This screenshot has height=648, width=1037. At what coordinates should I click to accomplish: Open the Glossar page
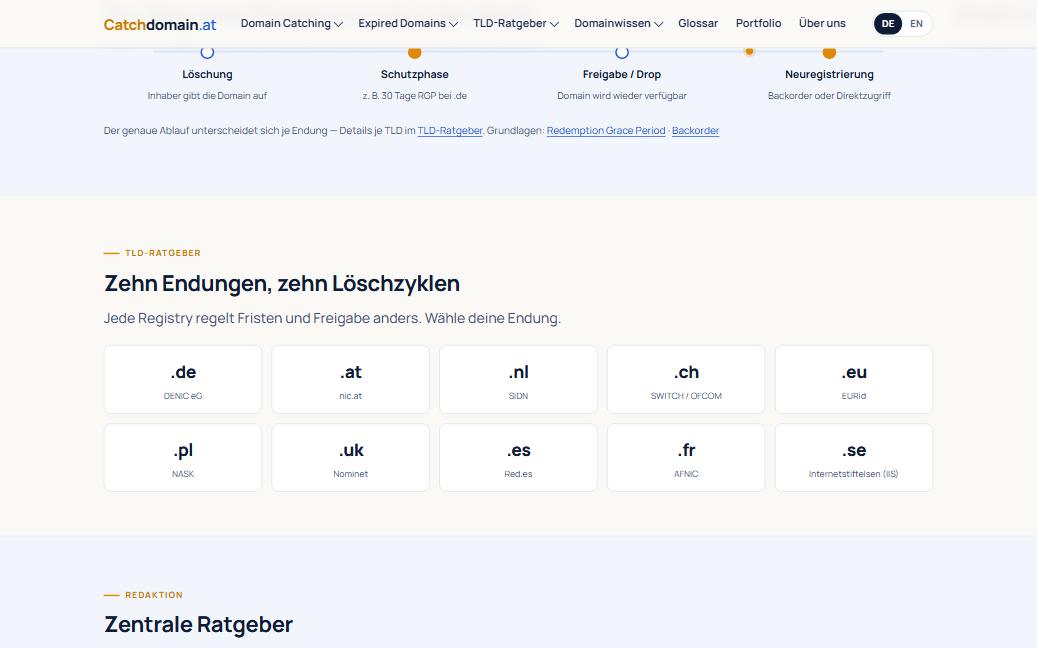coord(698,23)
